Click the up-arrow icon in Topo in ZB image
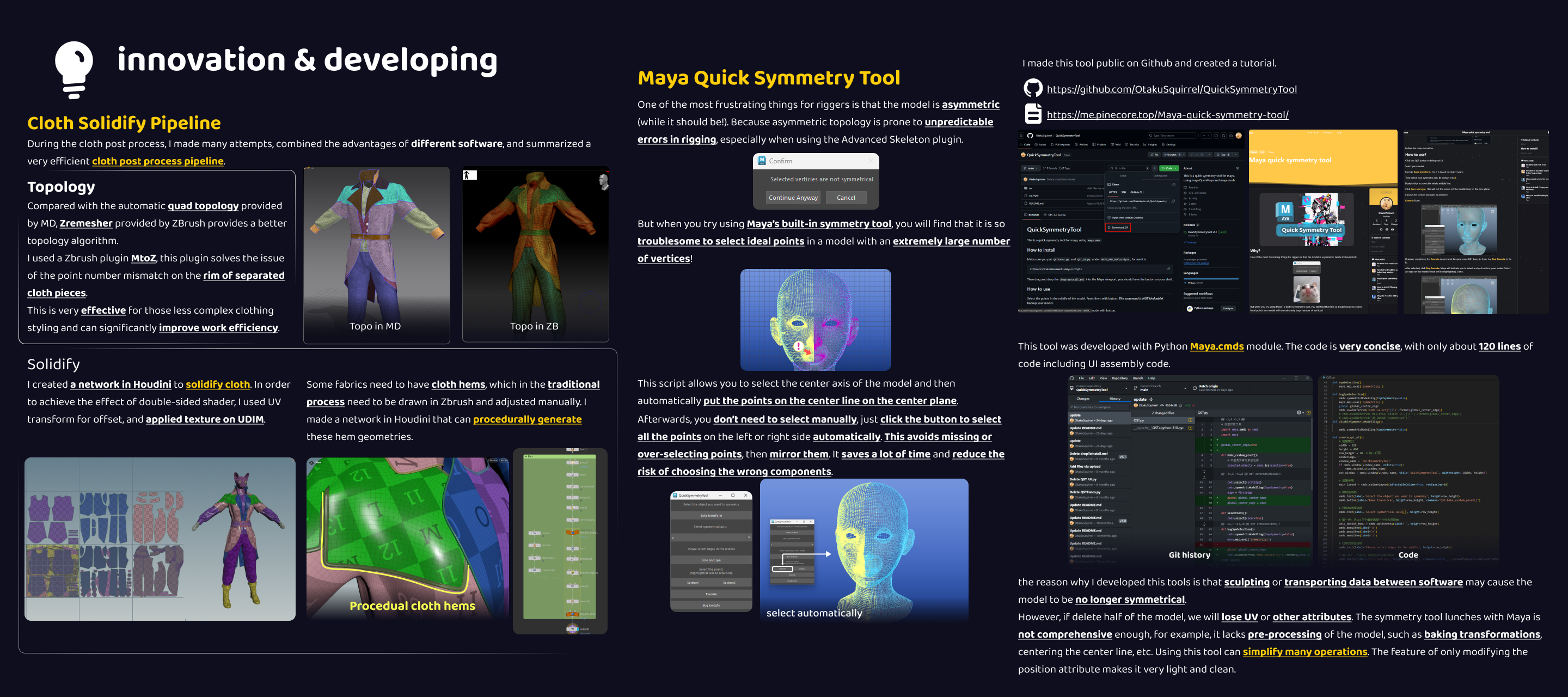The image size is (1568, 697). point(467,175)
